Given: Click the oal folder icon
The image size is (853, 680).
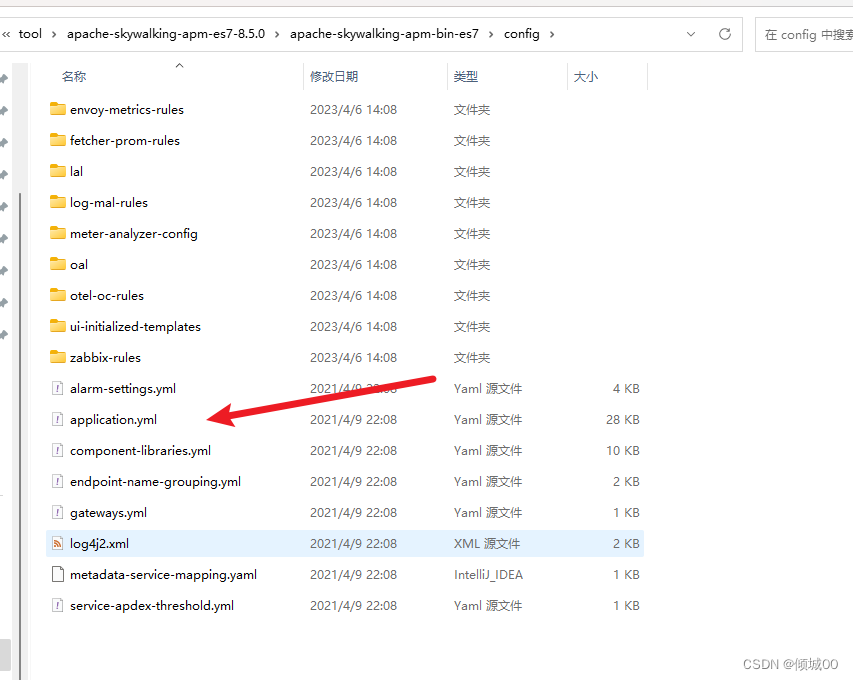Looking at the screenshot, I should (x=58, y=264).
